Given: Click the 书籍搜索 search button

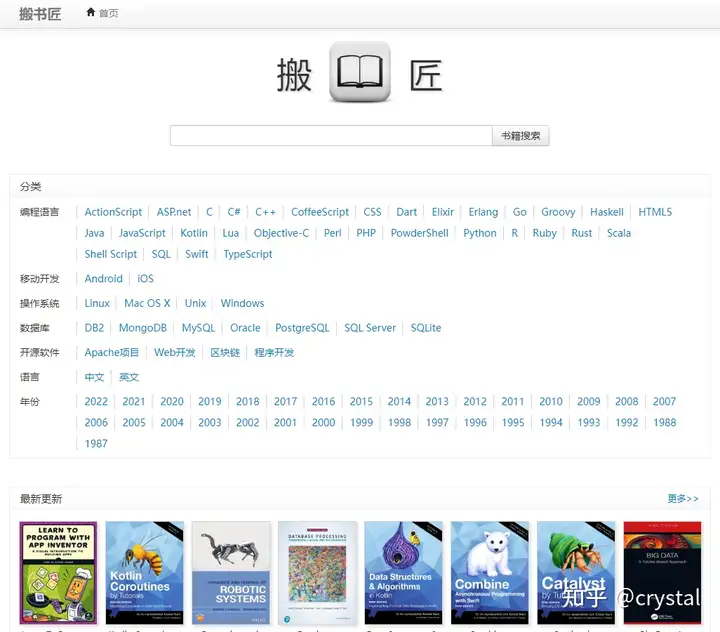Looking at the screenshot, I should (521, 135).
